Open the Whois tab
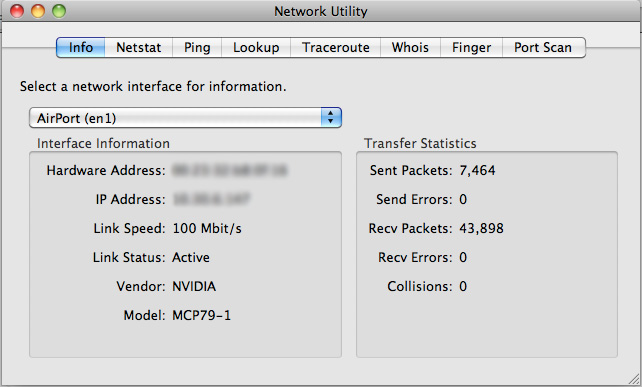Image resolution: width=642 pixels, height=387 pixels. coord(410,48)
